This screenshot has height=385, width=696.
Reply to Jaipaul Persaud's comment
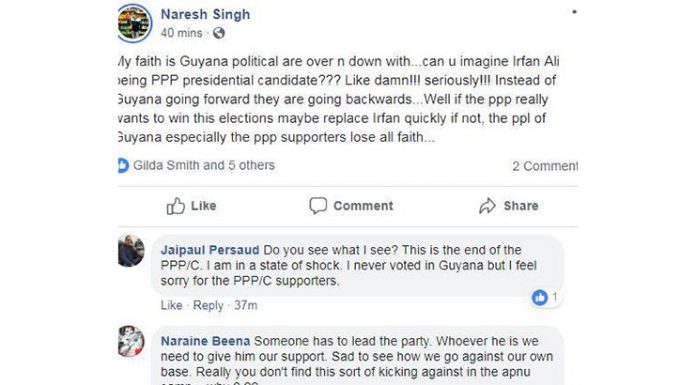click(x=208, y=306)
